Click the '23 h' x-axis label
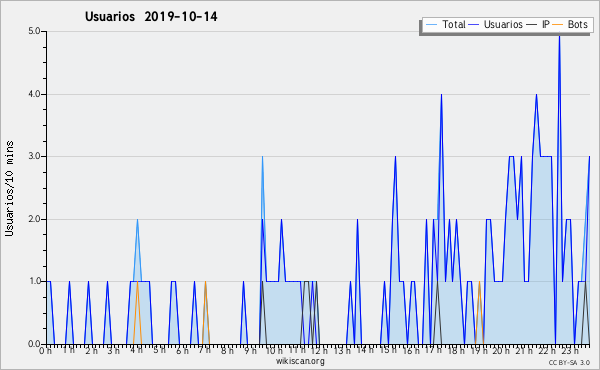 570,350
